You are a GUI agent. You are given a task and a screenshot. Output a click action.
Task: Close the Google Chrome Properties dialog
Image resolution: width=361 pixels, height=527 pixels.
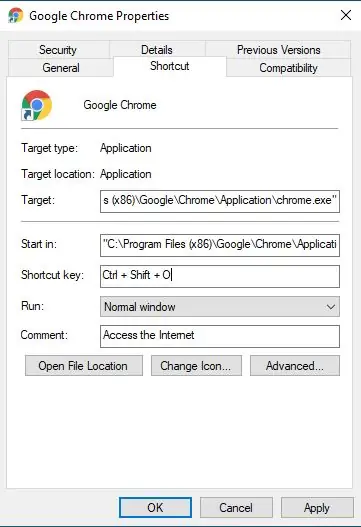coord(346,15)
